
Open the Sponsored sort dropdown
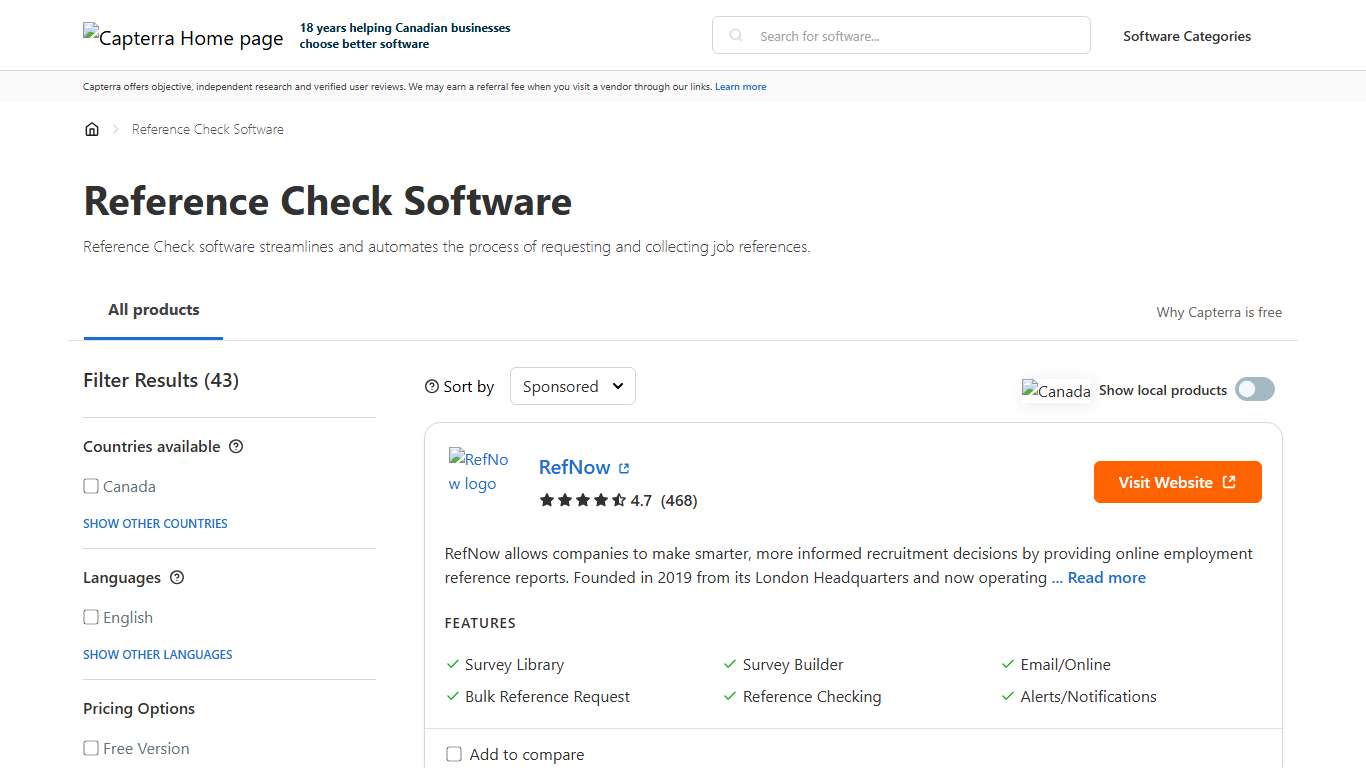(x=572, y=386)
